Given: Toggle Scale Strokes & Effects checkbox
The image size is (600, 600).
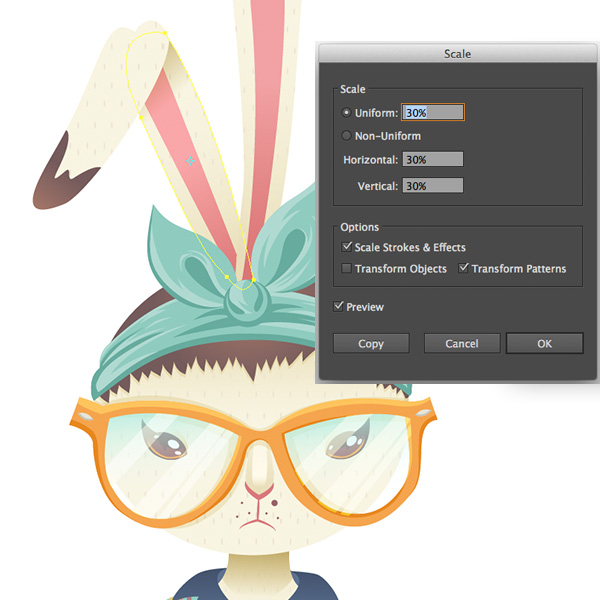Looking at the screenshot, I should click(346, 247).
